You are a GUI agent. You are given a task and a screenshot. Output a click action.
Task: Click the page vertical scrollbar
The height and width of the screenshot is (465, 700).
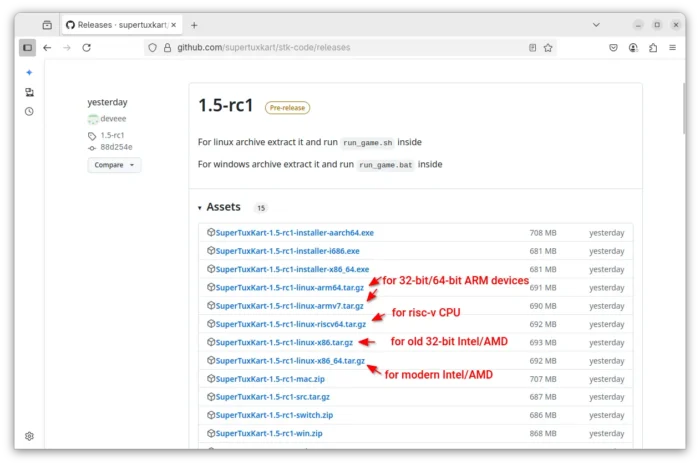click(x=684, y=108)
